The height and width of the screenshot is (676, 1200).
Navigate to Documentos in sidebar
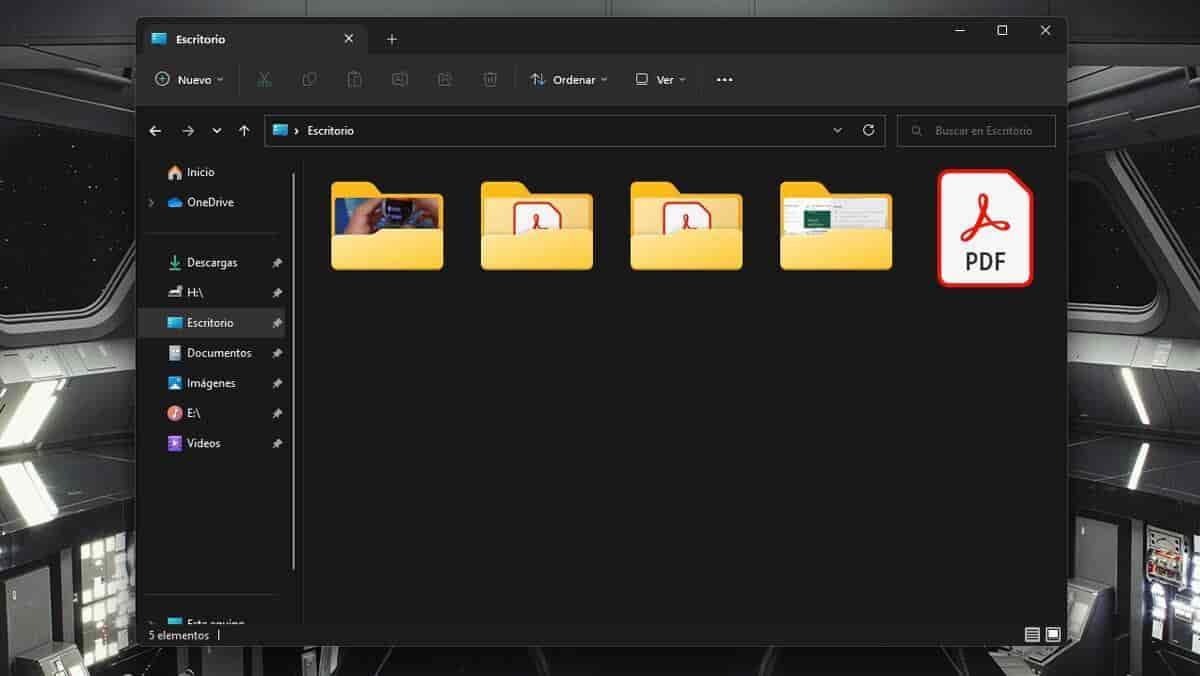point(218,353)
